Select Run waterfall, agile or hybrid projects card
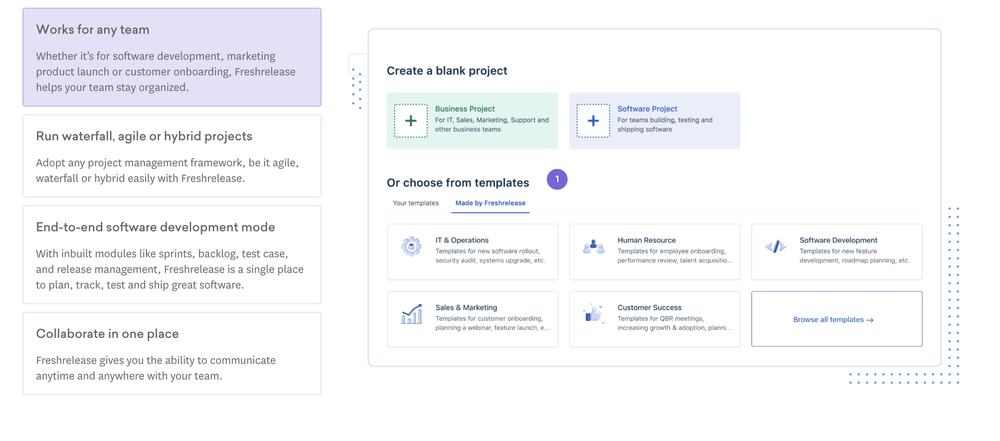 pos(172,156)
